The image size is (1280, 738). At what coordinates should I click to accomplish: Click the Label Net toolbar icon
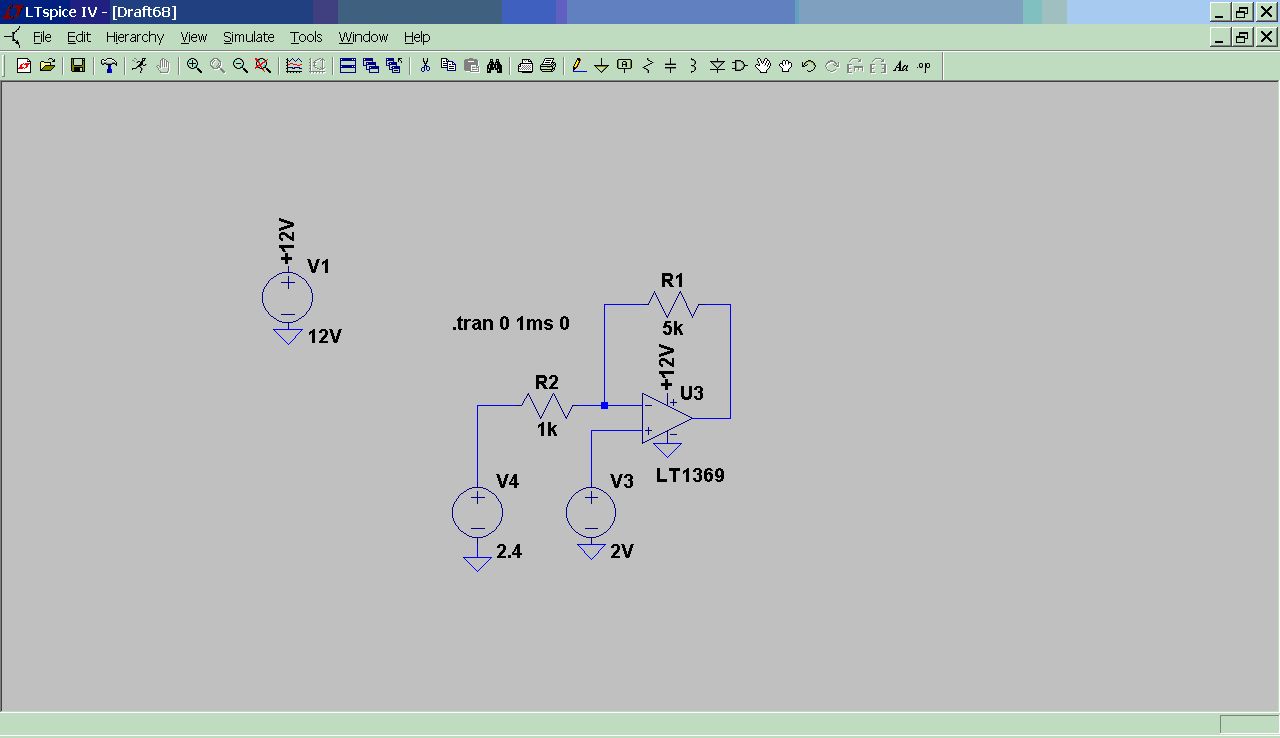tap(625, 66)
